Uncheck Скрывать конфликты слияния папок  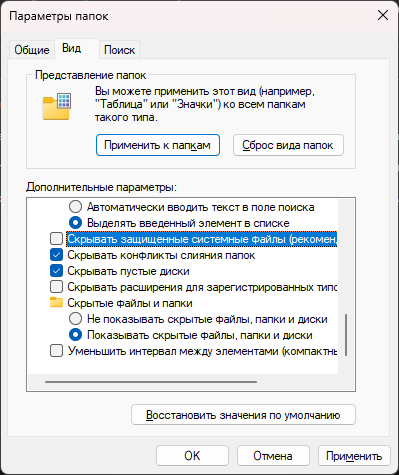coord(56,255)
